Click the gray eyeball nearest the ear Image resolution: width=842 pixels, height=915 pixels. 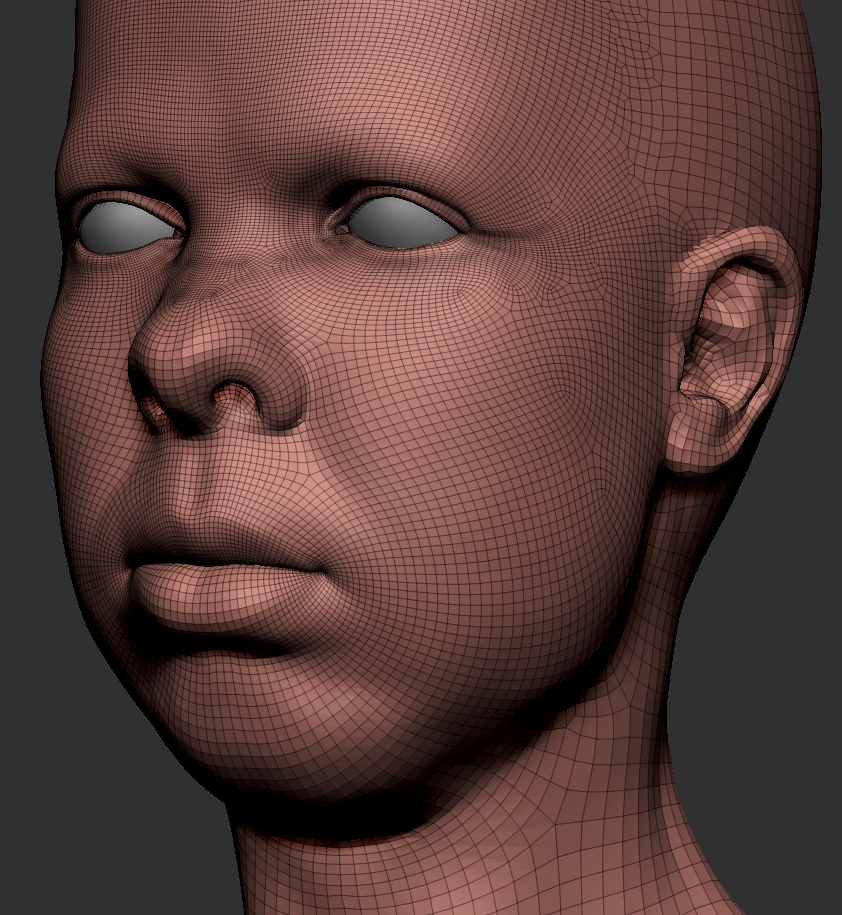click(x=402, y=221)
